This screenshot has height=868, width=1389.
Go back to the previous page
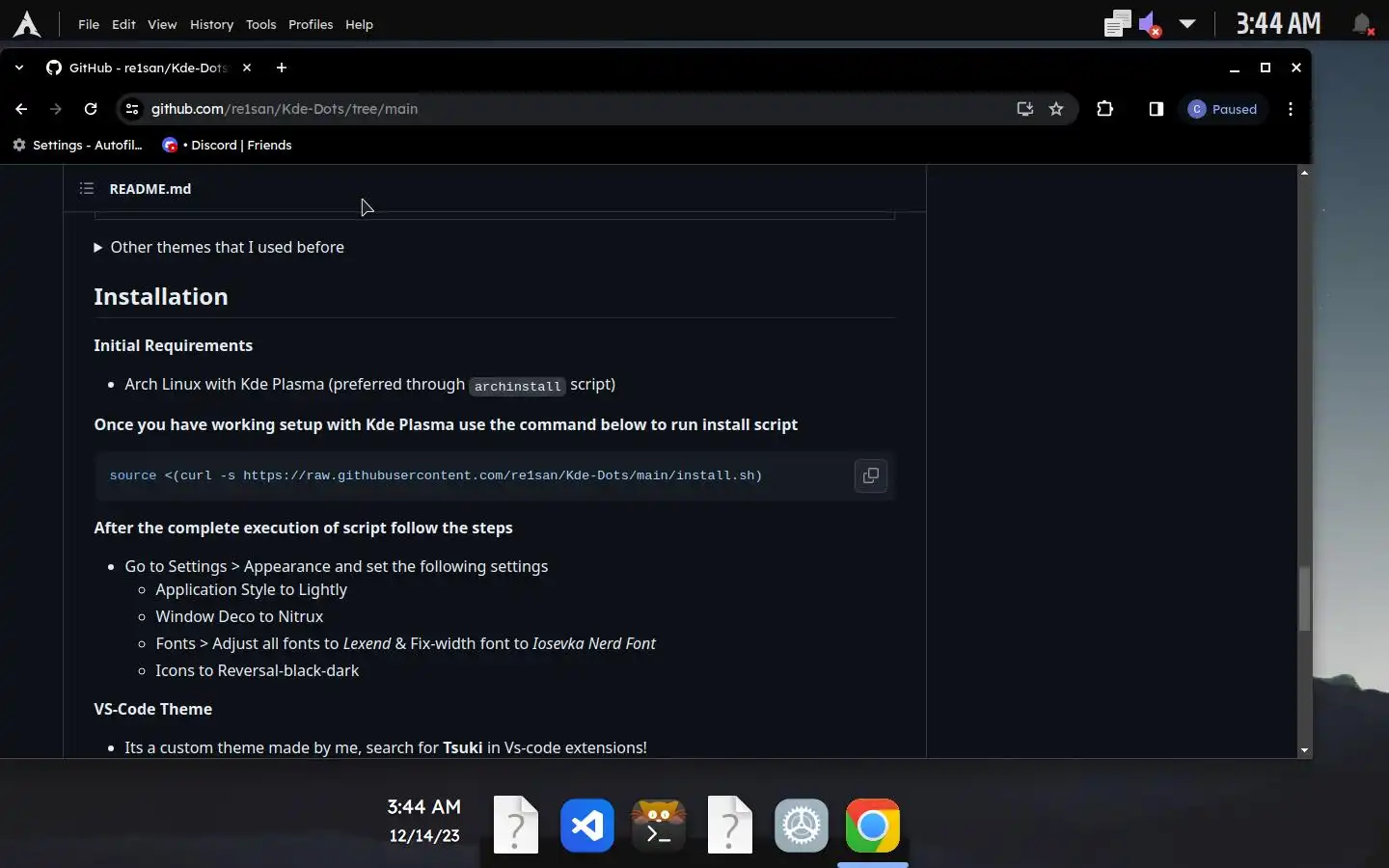coord(21,109)
